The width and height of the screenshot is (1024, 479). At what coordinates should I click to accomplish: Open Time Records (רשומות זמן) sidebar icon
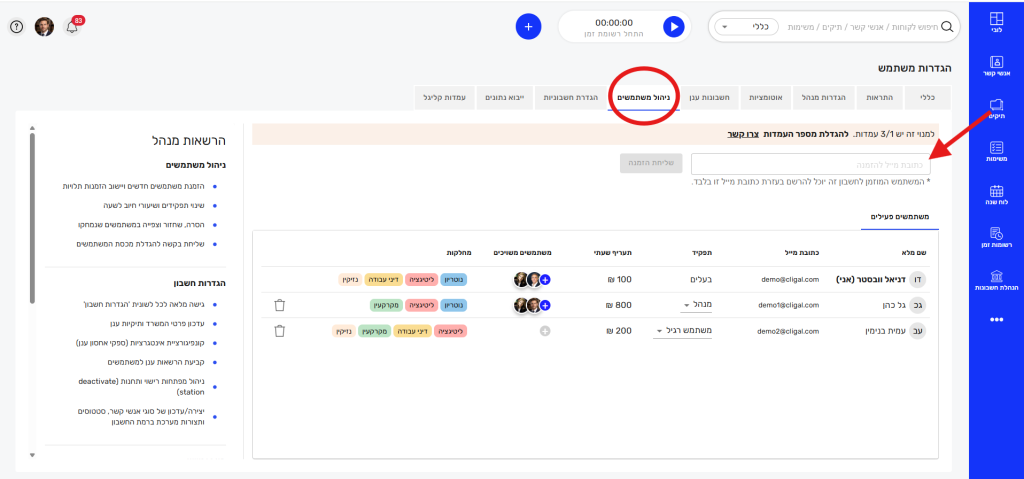[996, 238]
